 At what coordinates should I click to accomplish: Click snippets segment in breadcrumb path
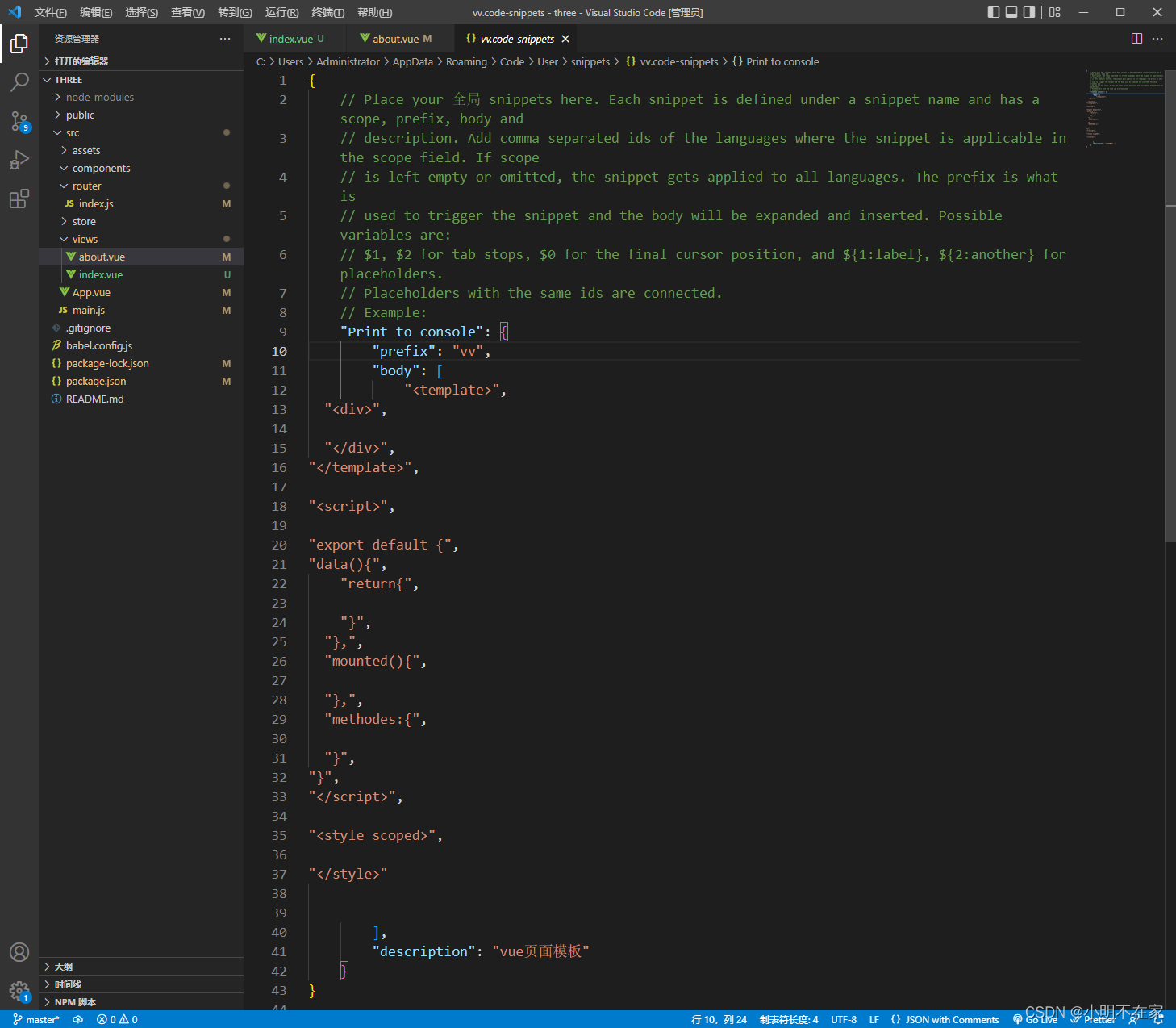[x=590, y=61]
